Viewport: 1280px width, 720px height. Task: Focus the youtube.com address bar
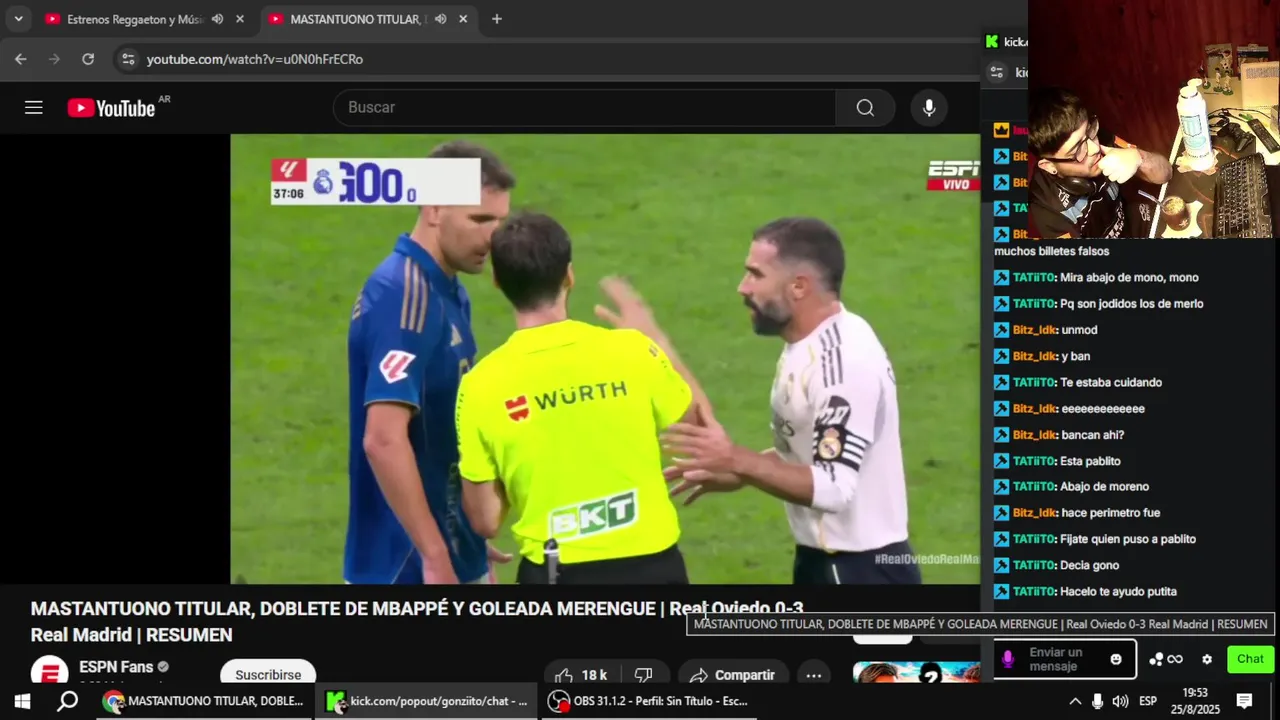coord(255,59)
